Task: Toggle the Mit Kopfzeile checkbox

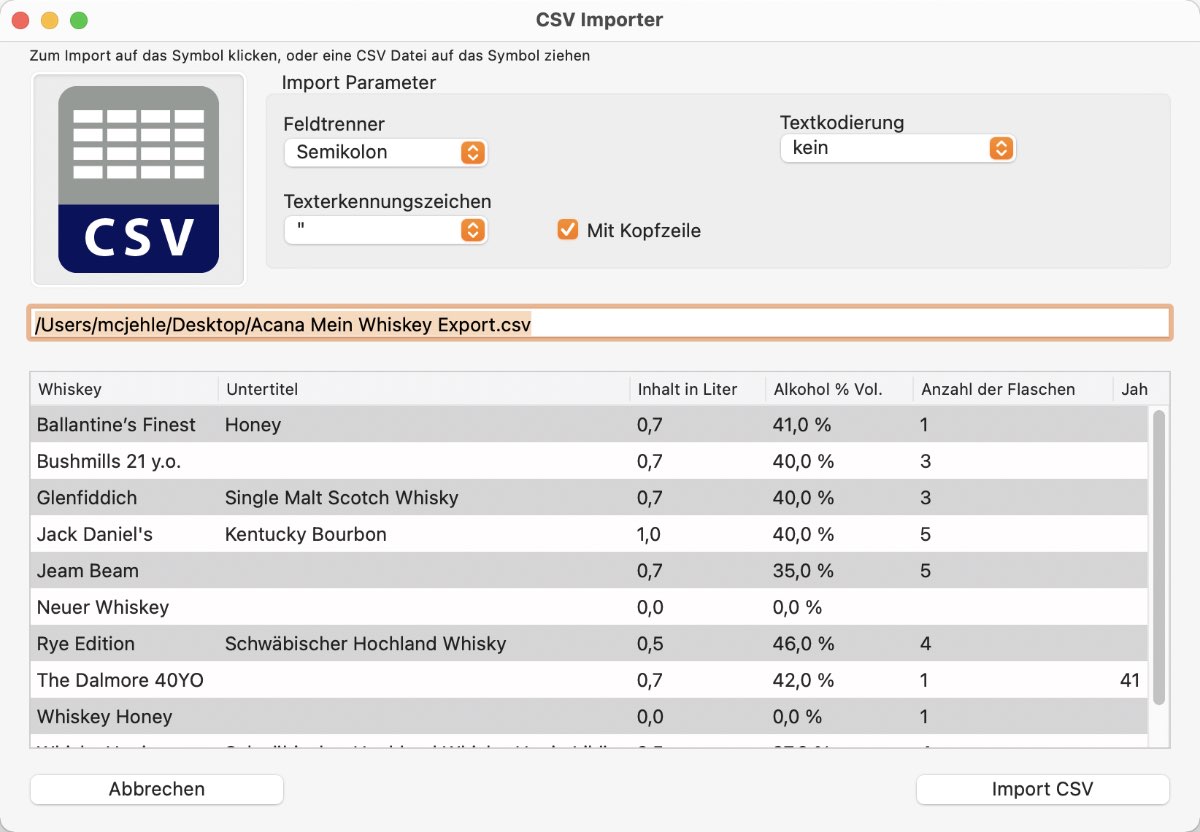Action: coord(568,230)
